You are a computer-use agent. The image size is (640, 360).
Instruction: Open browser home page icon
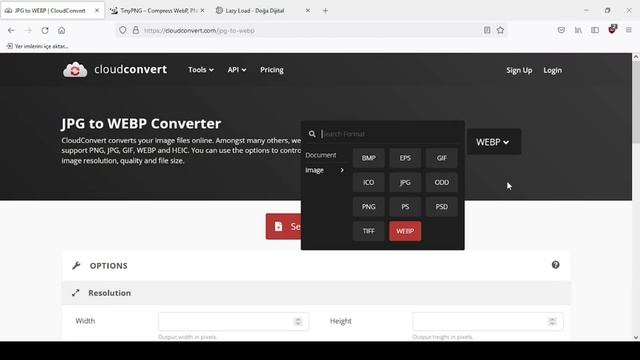point(62,30)
